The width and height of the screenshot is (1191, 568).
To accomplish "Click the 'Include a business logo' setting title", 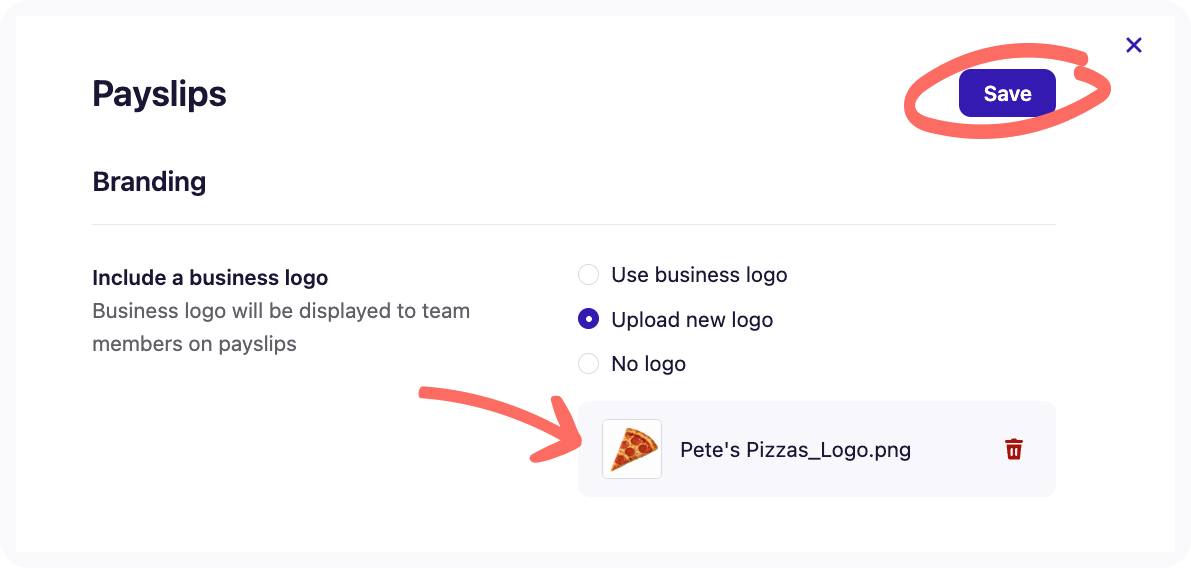I will pyautogui.click(x=210, y=278).
